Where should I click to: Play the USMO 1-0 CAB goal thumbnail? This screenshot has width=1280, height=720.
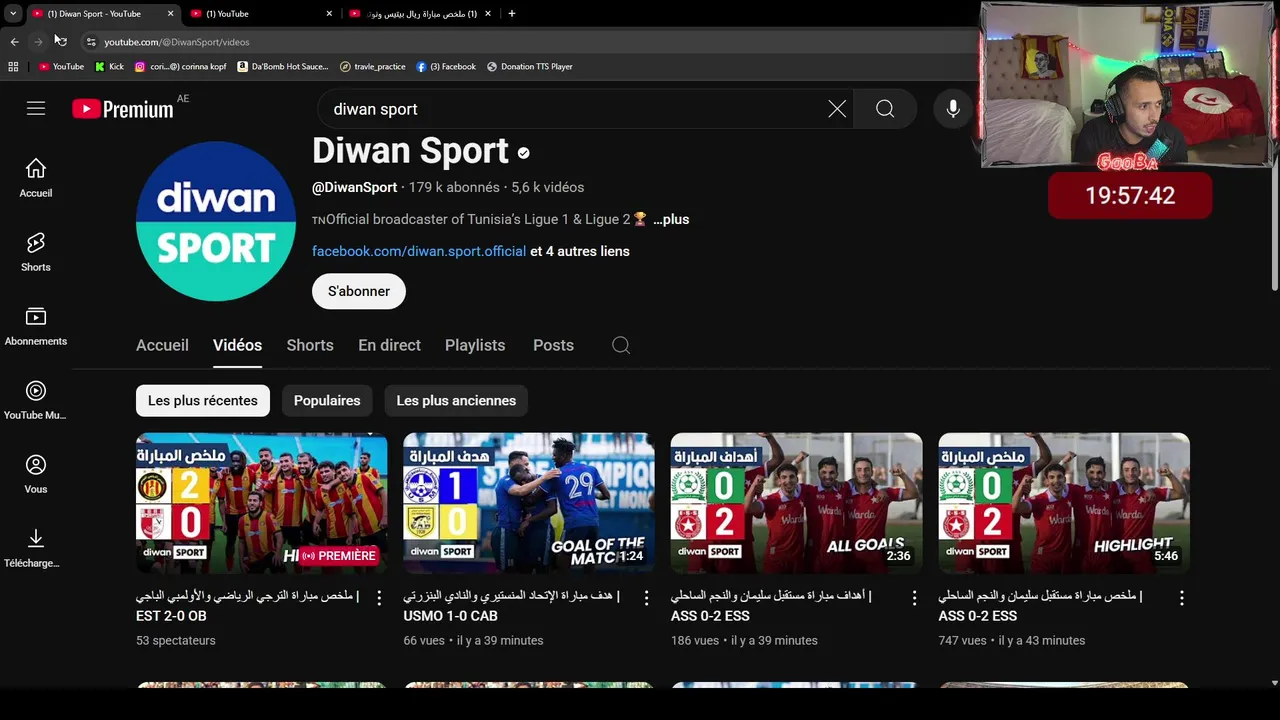529,503
